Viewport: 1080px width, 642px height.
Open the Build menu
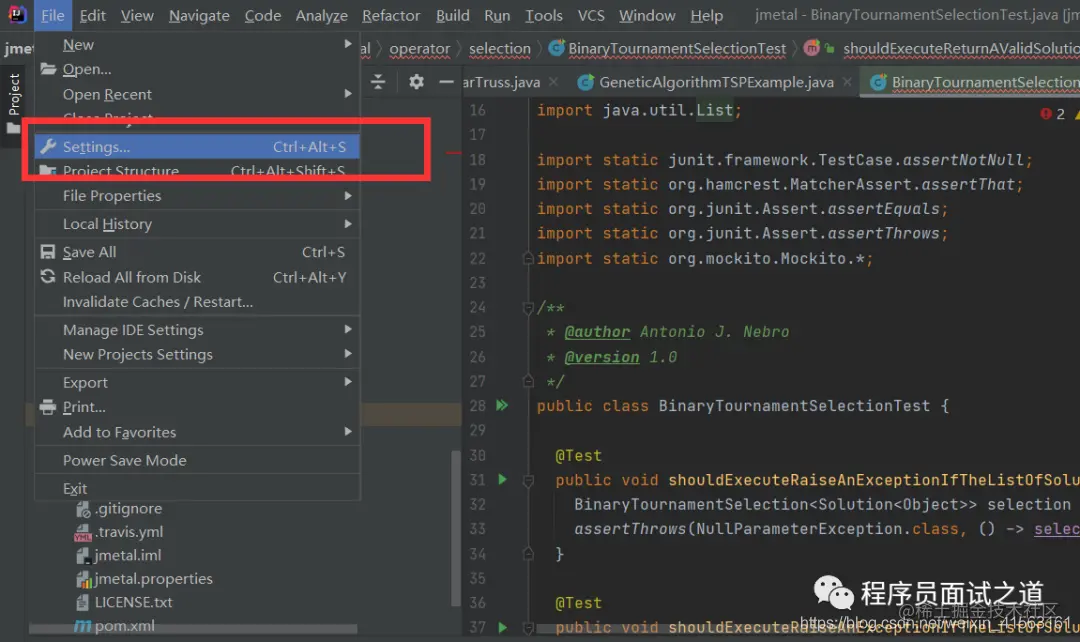pos(453,15)
